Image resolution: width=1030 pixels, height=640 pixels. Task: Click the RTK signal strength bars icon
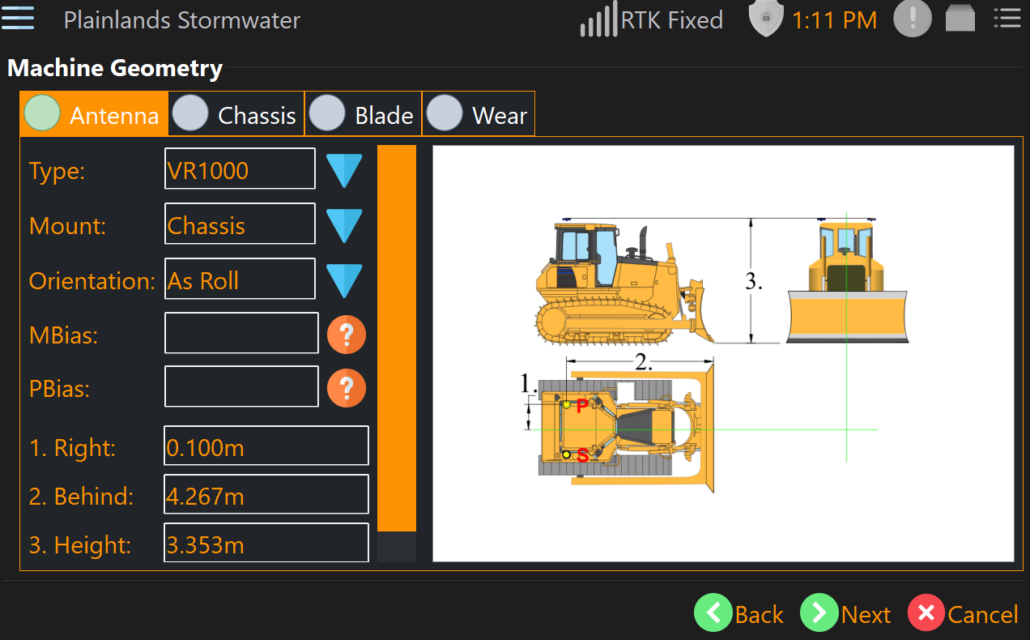point(598,20)
